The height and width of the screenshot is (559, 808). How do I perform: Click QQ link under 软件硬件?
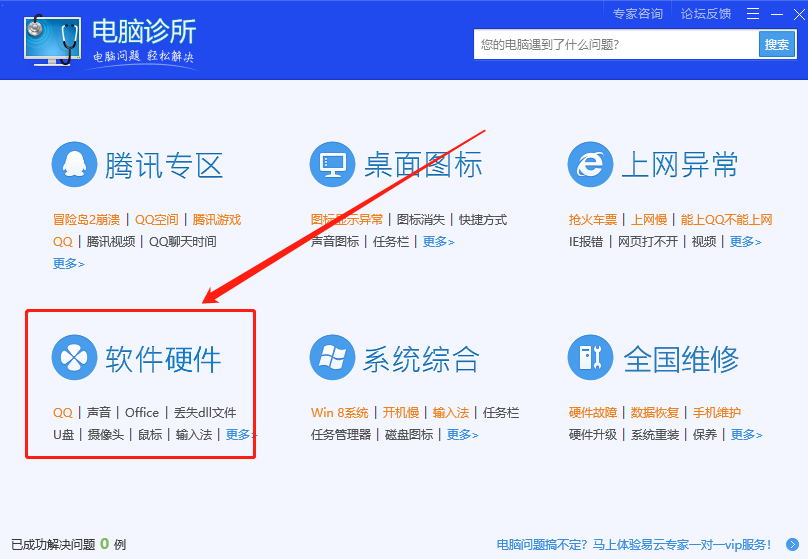coord(63,413)
